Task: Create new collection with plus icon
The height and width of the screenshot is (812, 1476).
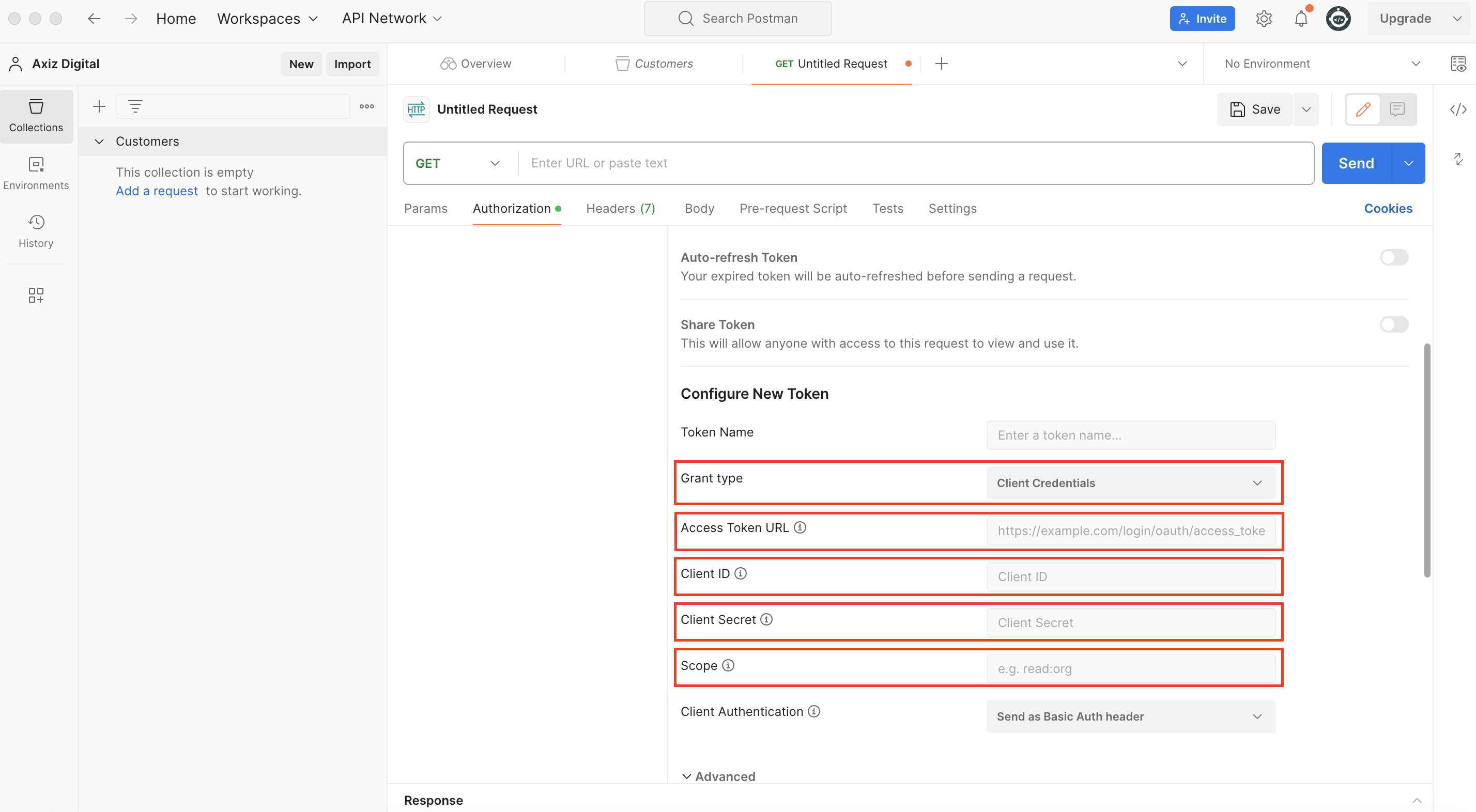Action: click(99, 106)
